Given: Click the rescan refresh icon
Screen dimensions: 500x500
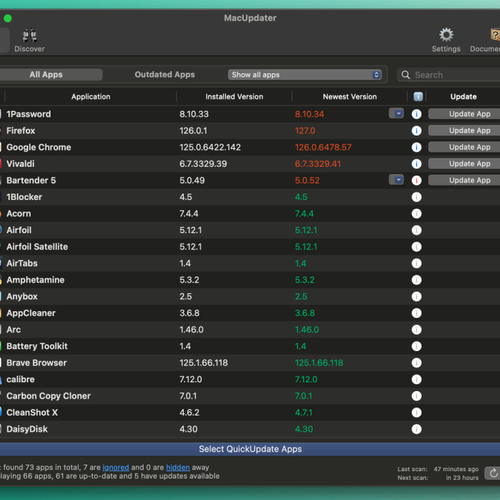Looking at the screenshot, I should (493, 473).
